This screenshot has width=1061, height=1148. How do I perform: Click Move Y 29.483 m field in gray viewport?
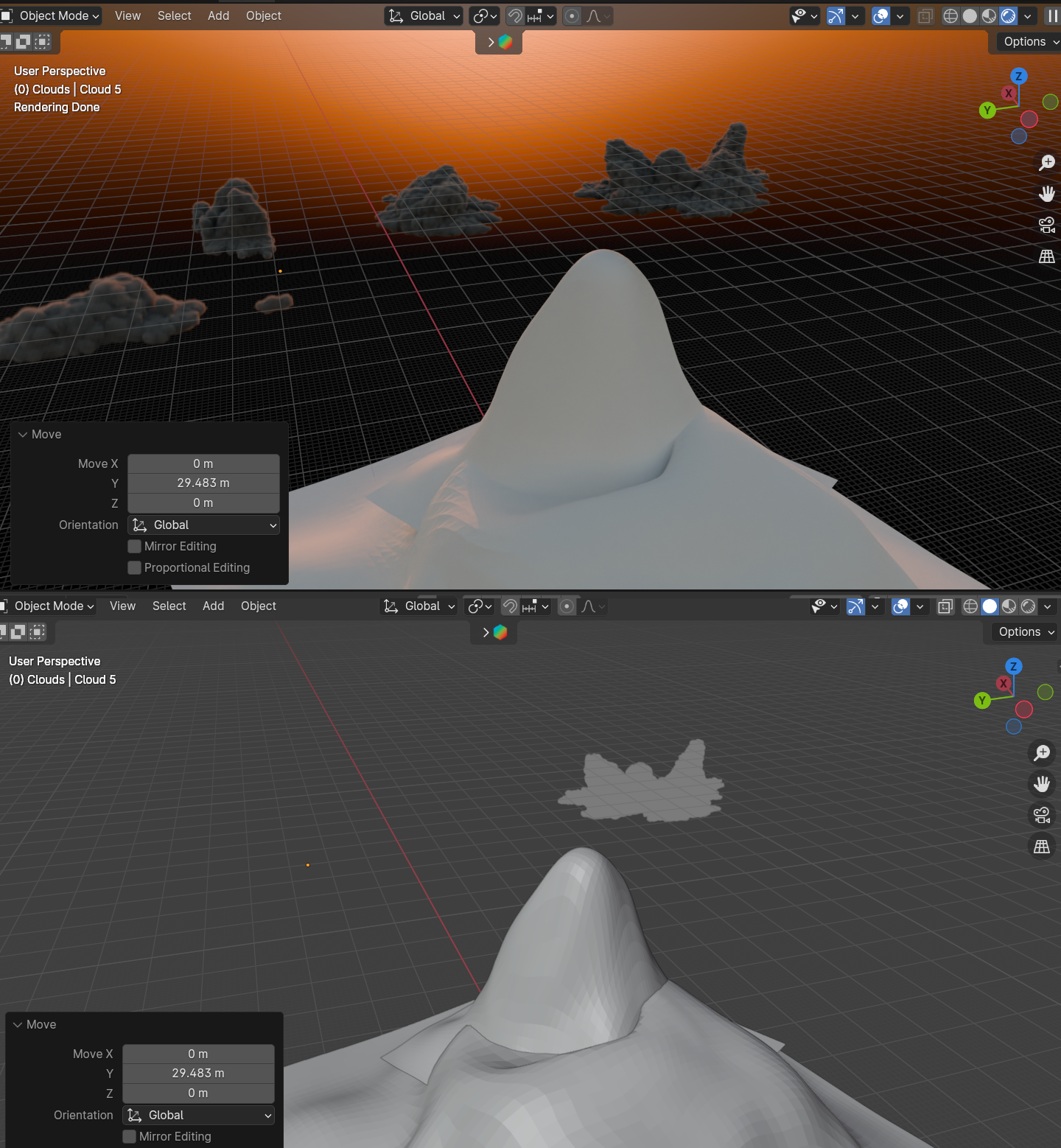click(x=198, y=1074)
